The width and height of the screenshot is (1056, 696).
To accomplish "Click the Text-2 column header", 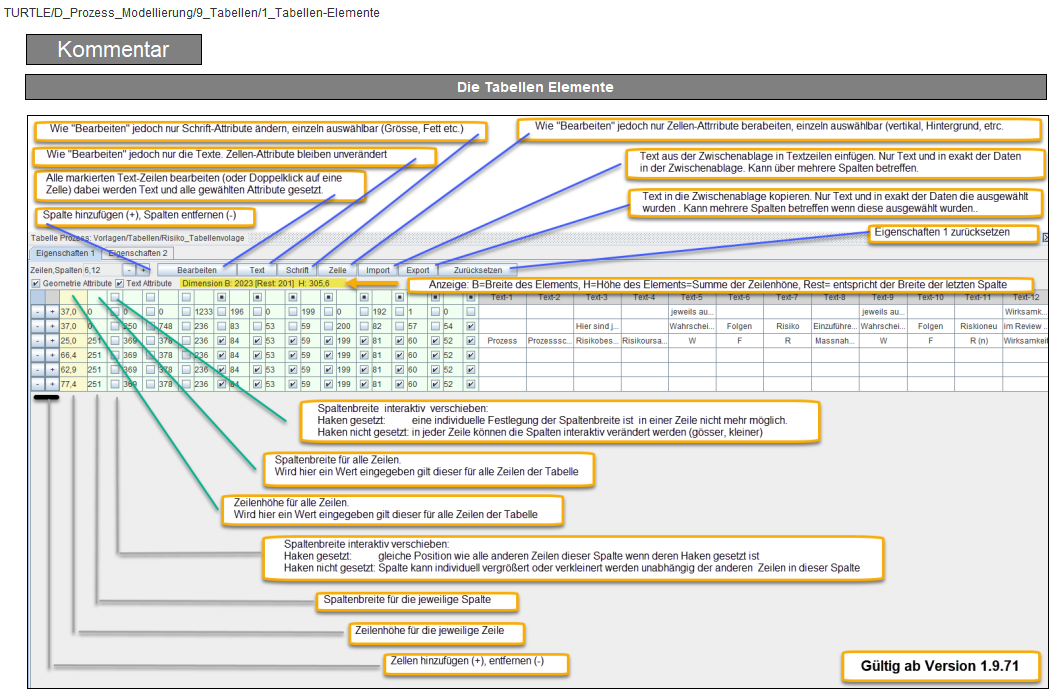I will click(550, 297).
